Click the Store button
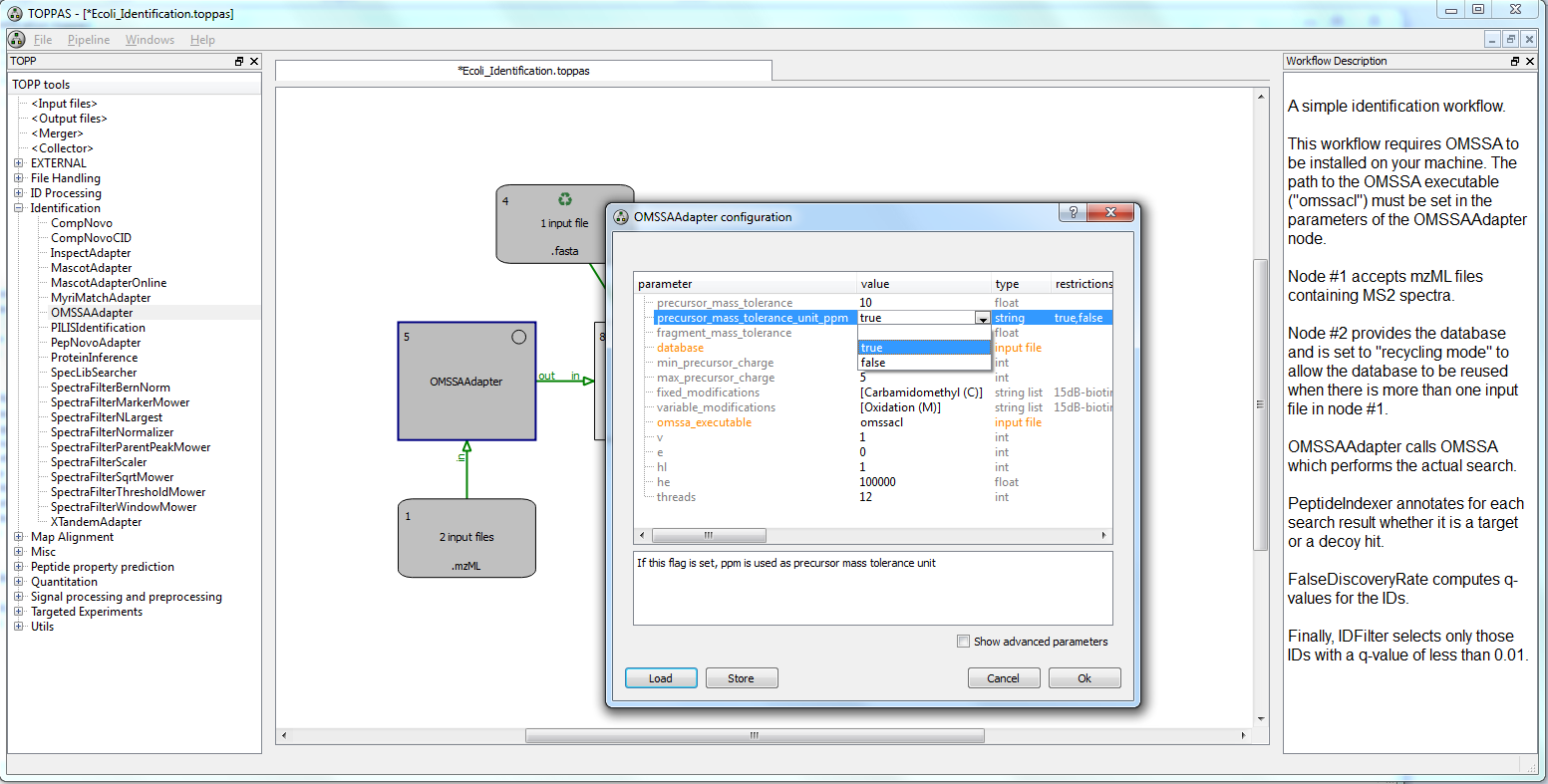This screenshot has height=784, width=1548. point(741,678)
